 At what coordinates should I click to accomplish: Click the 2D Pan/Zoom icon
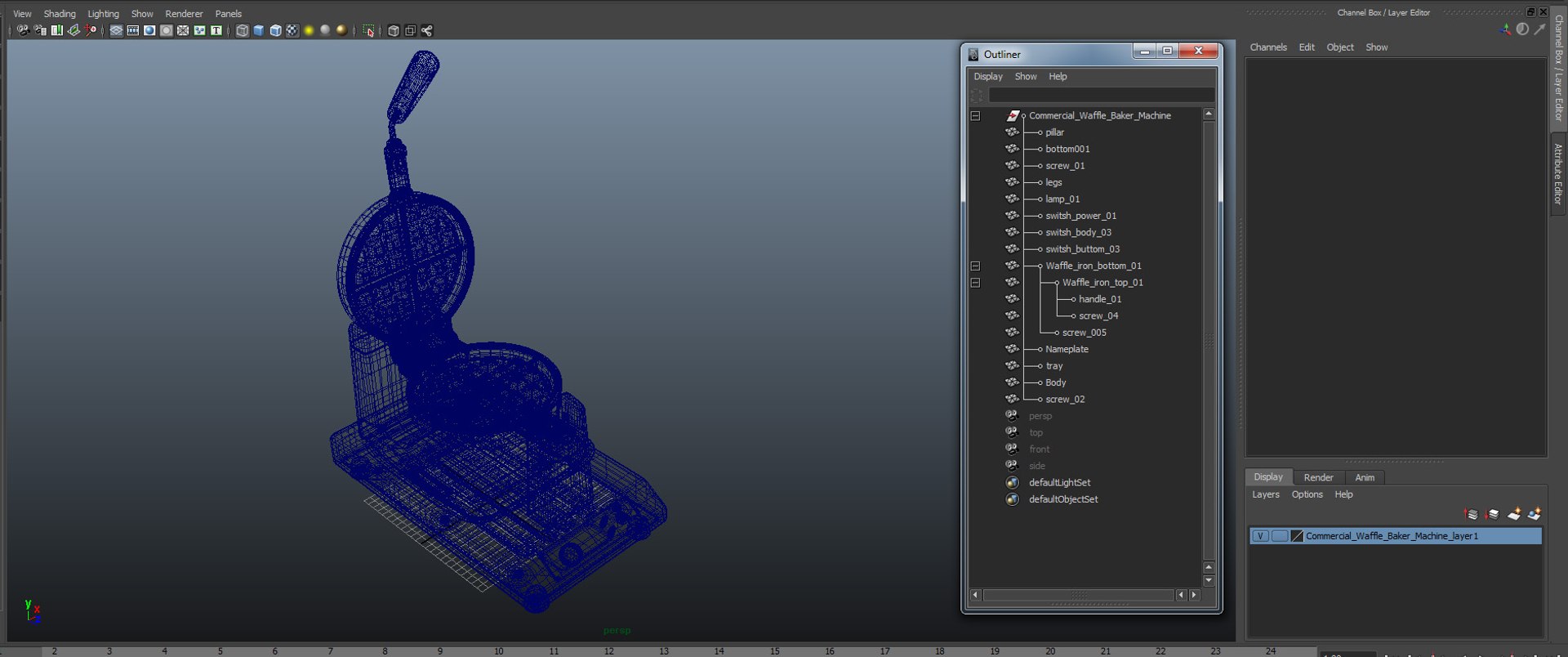(91, 30)
